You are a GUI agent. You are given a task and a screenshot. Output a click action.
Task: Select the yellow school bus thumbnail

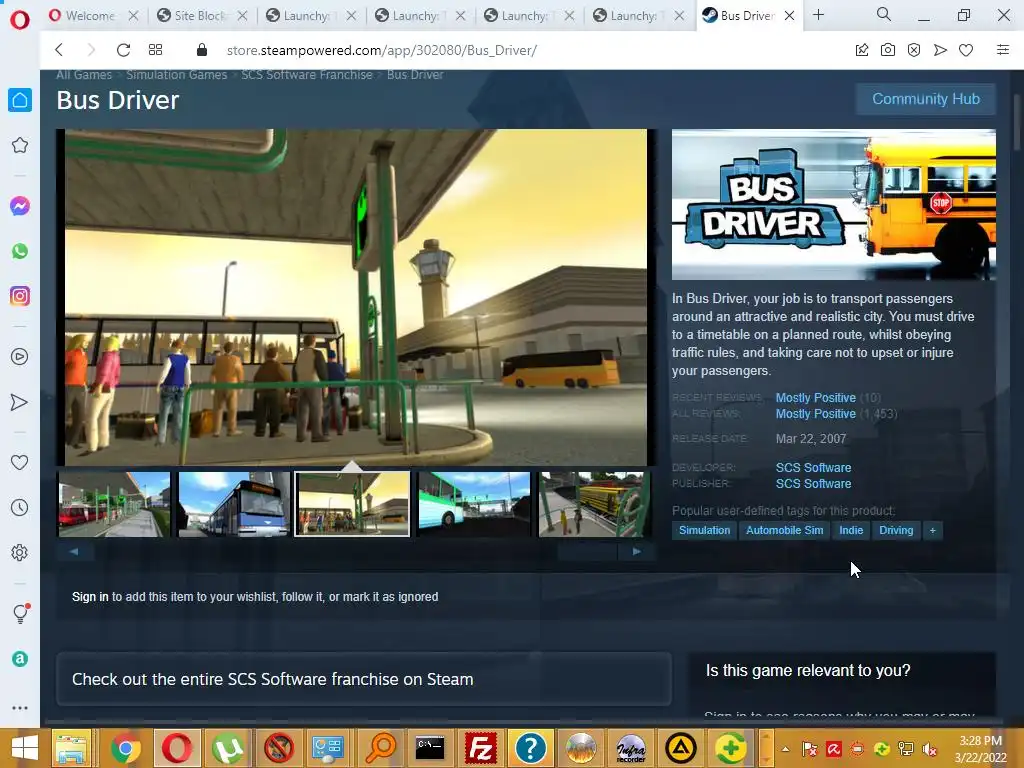click(594, 504)
